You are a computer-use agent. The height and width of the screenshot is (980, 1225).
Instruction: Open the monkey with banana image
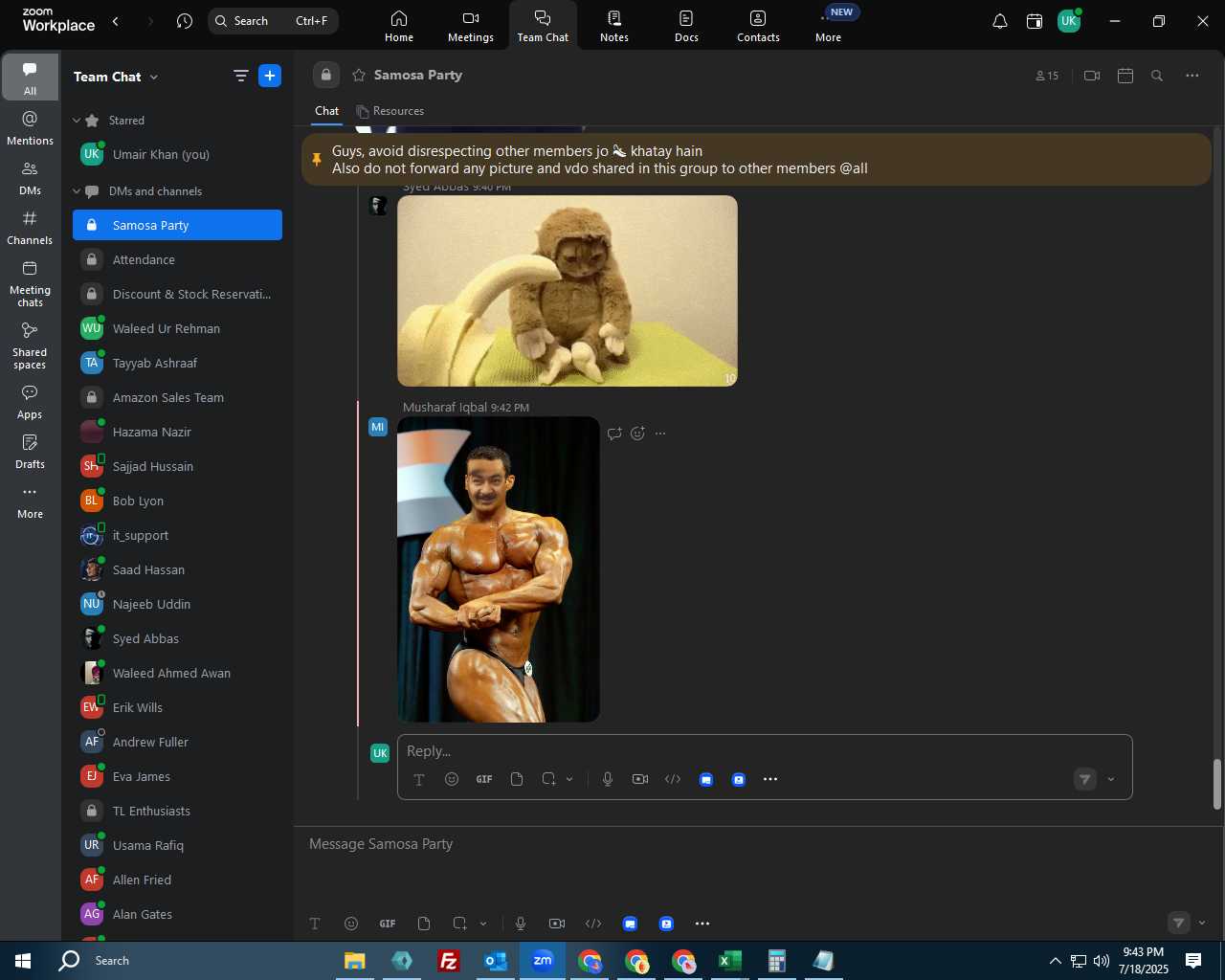568,291
